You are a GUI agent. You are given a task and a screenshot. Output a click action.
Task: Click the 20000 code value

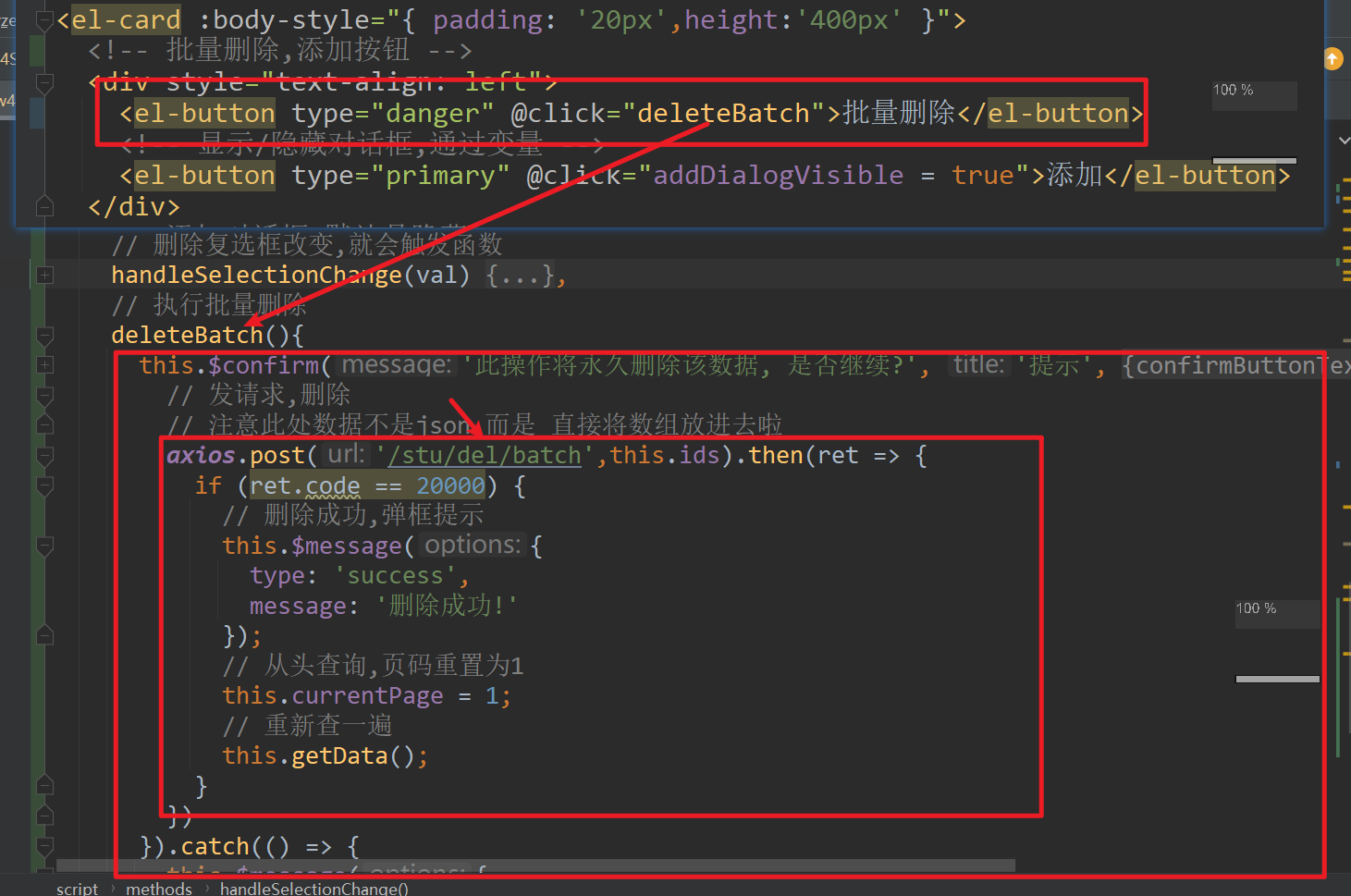coord(450,485)
